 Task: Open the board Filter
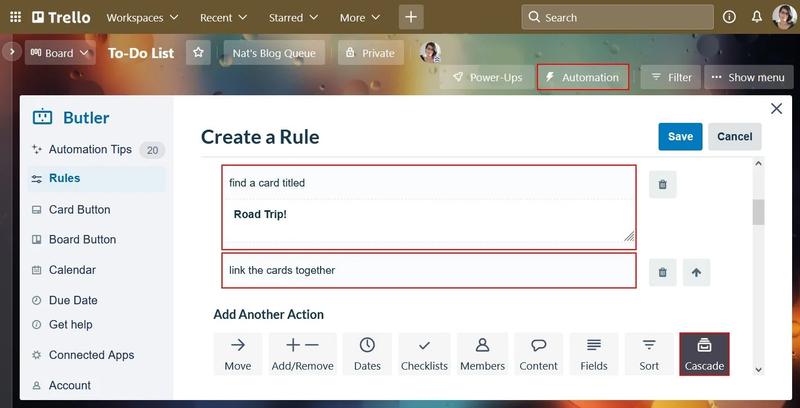coord(671,78)
